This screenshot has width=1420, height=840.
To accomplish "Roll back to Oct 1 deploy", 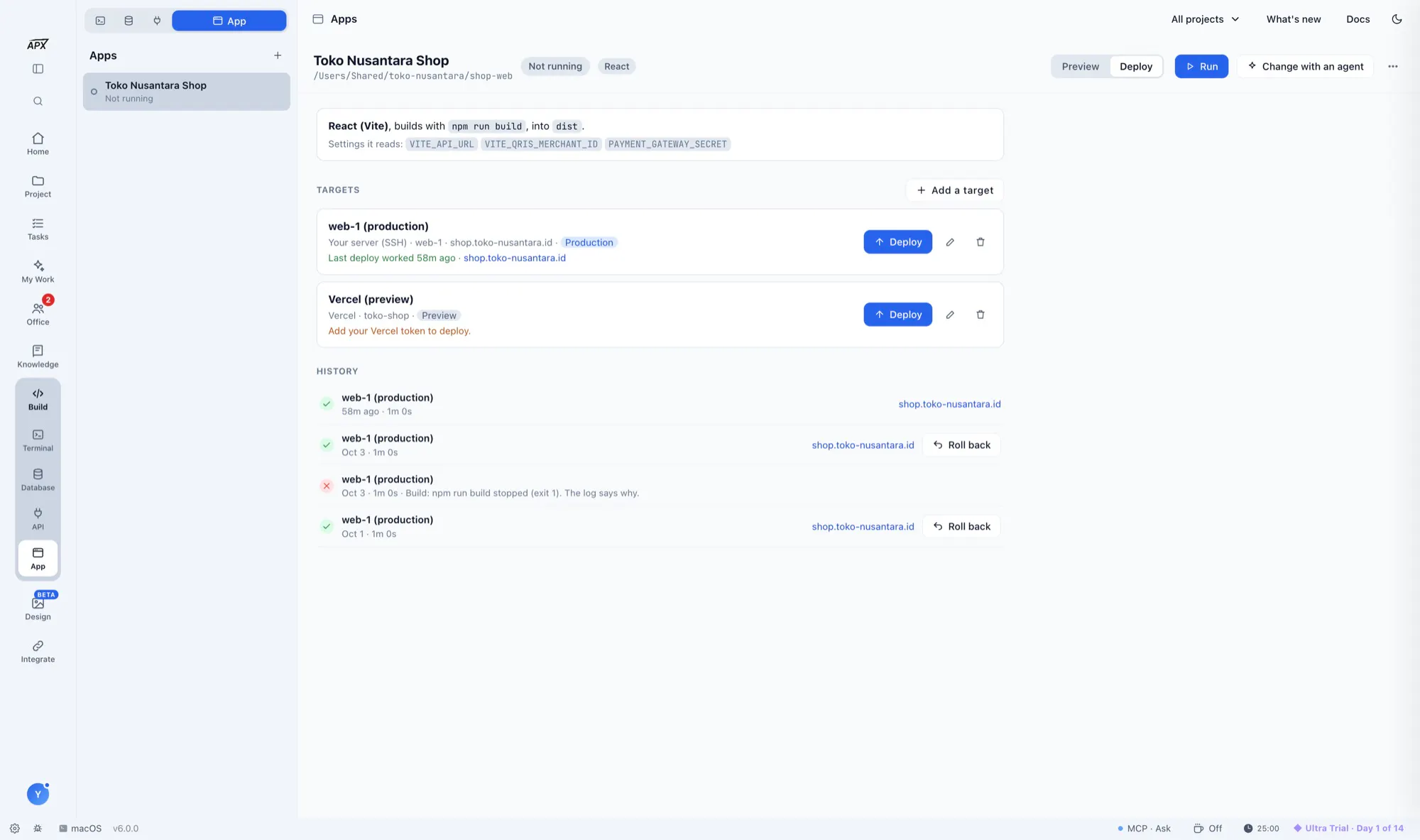I will click(x=961, y=526).
